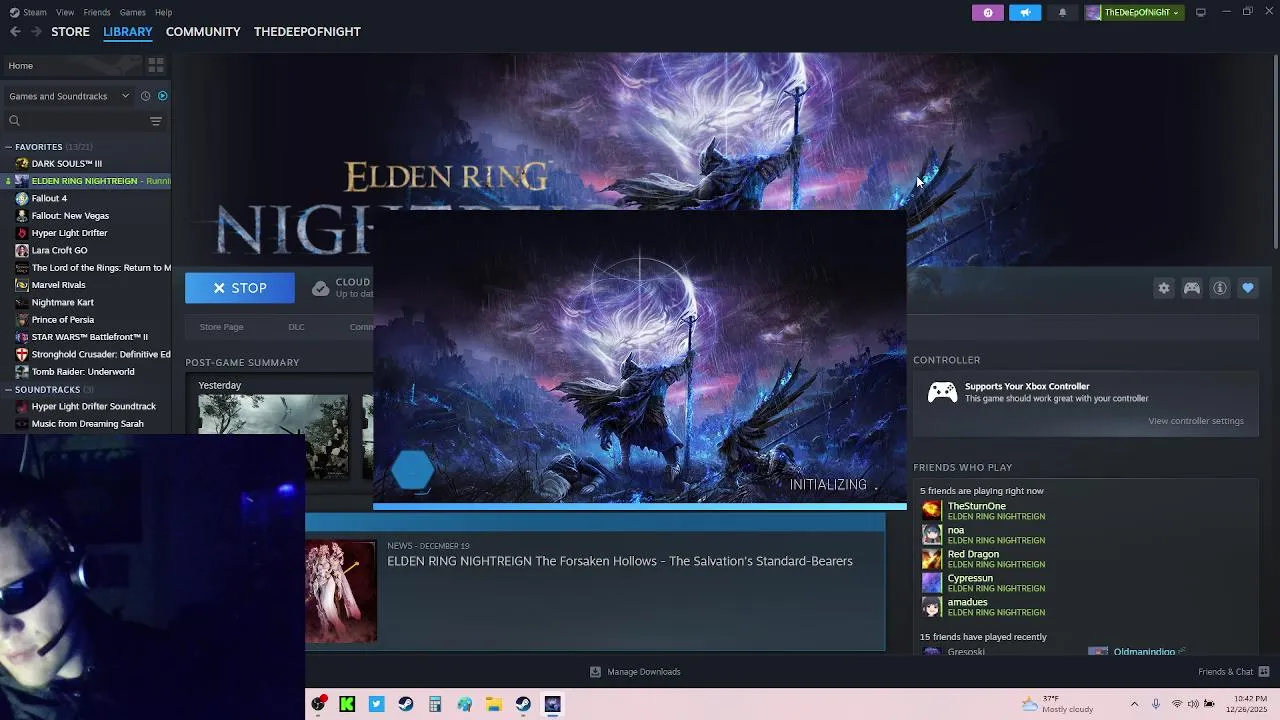
Task: Show game information icon
Action: tap(1220, 288)
